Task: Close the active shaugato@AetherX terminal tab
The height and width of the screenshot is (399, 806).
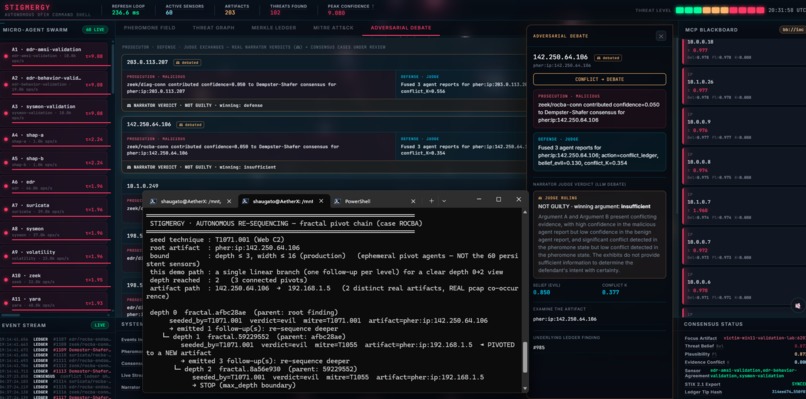Action: pyautogui.click(x=322, y=202)
